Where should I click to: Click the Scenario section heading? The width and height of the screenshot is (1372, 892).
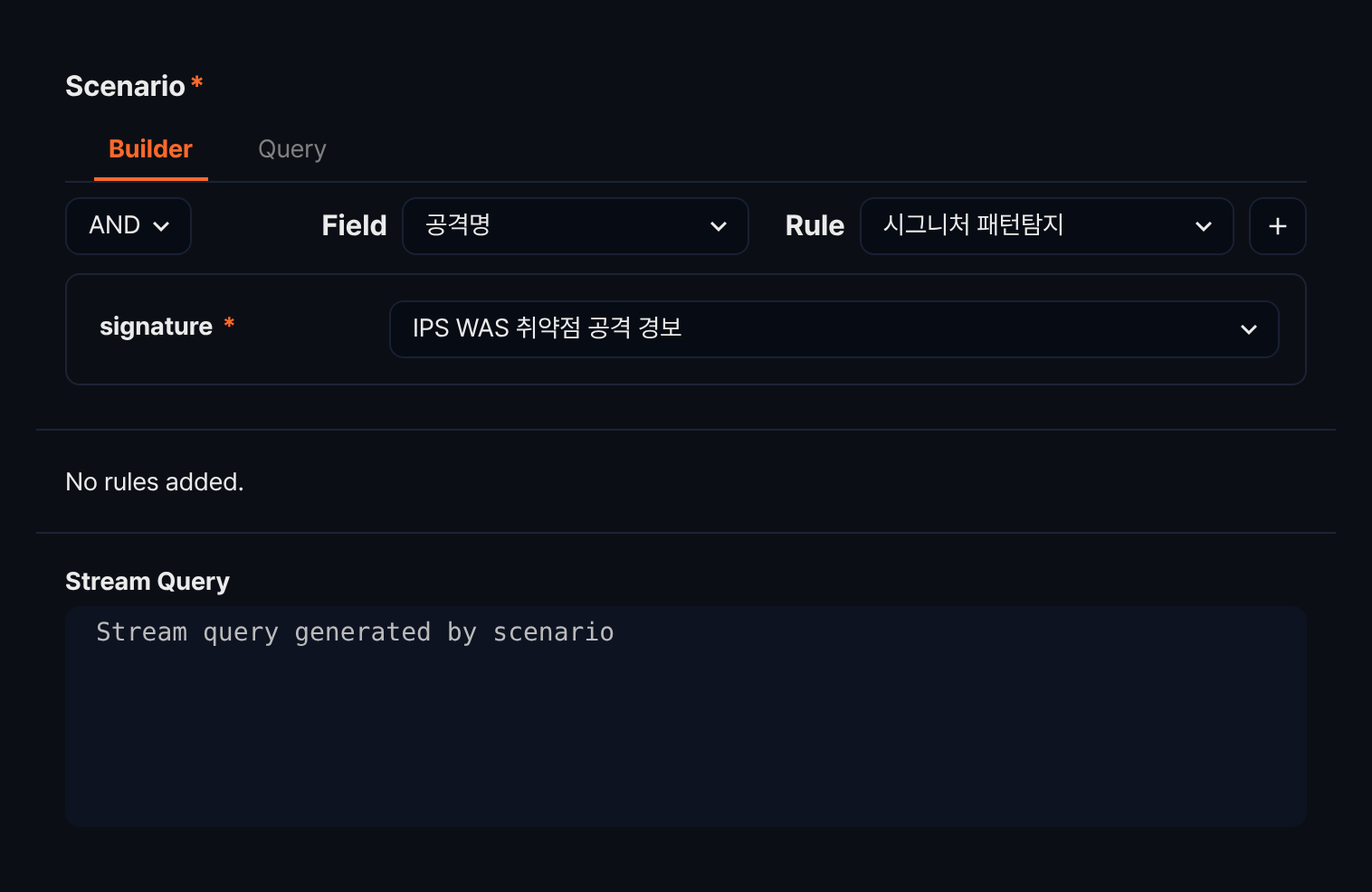point(125,86)
